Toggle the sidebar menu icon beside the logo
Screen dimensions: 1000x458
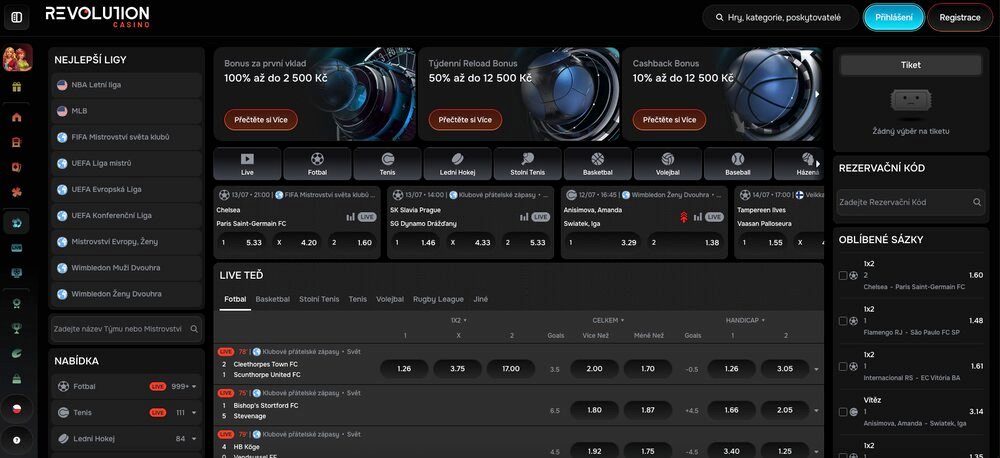[17, 17]
